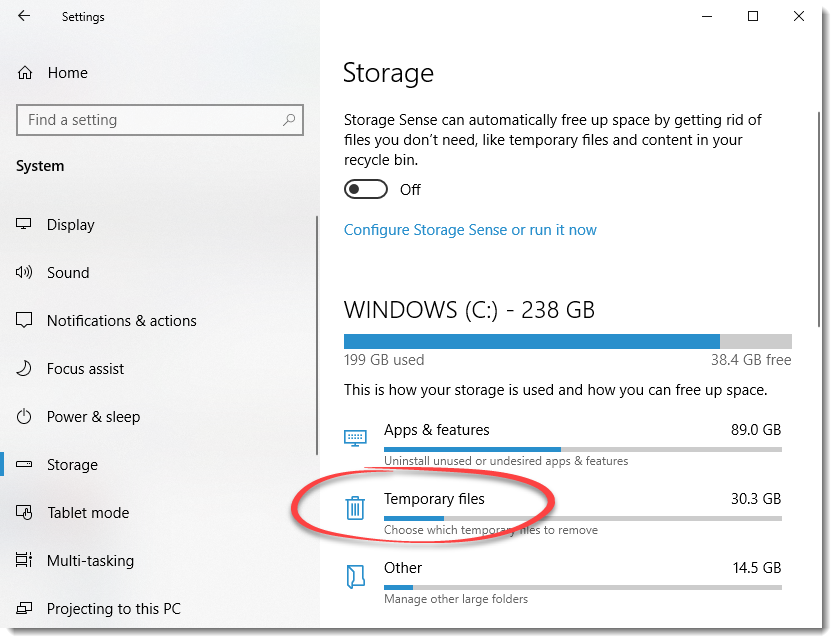837x643 pixels.
Task: Click the Tablet mode icon
Action: click(x=22, y=512)
